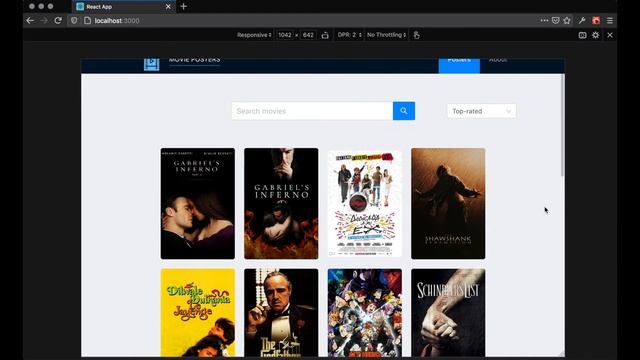This screenshot has width=640, height=360.
Task: Open the Schindler's List poster
Action: (x=448, y=313)
